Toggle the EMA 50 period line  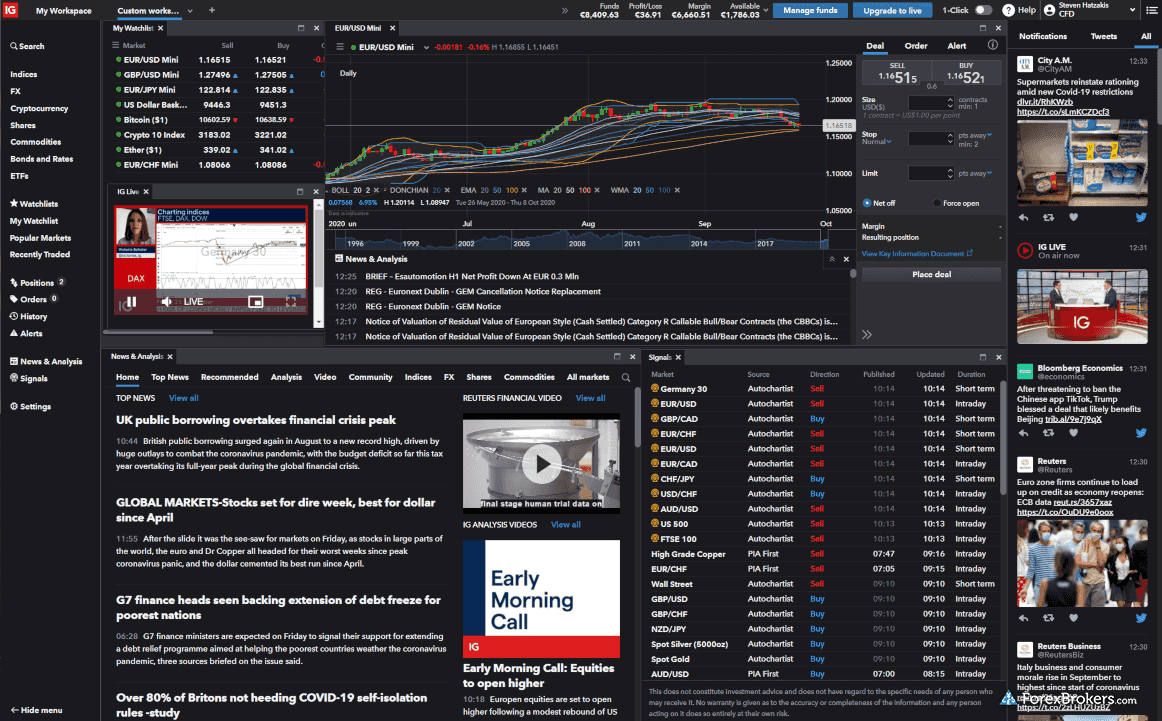coord(497,190)
